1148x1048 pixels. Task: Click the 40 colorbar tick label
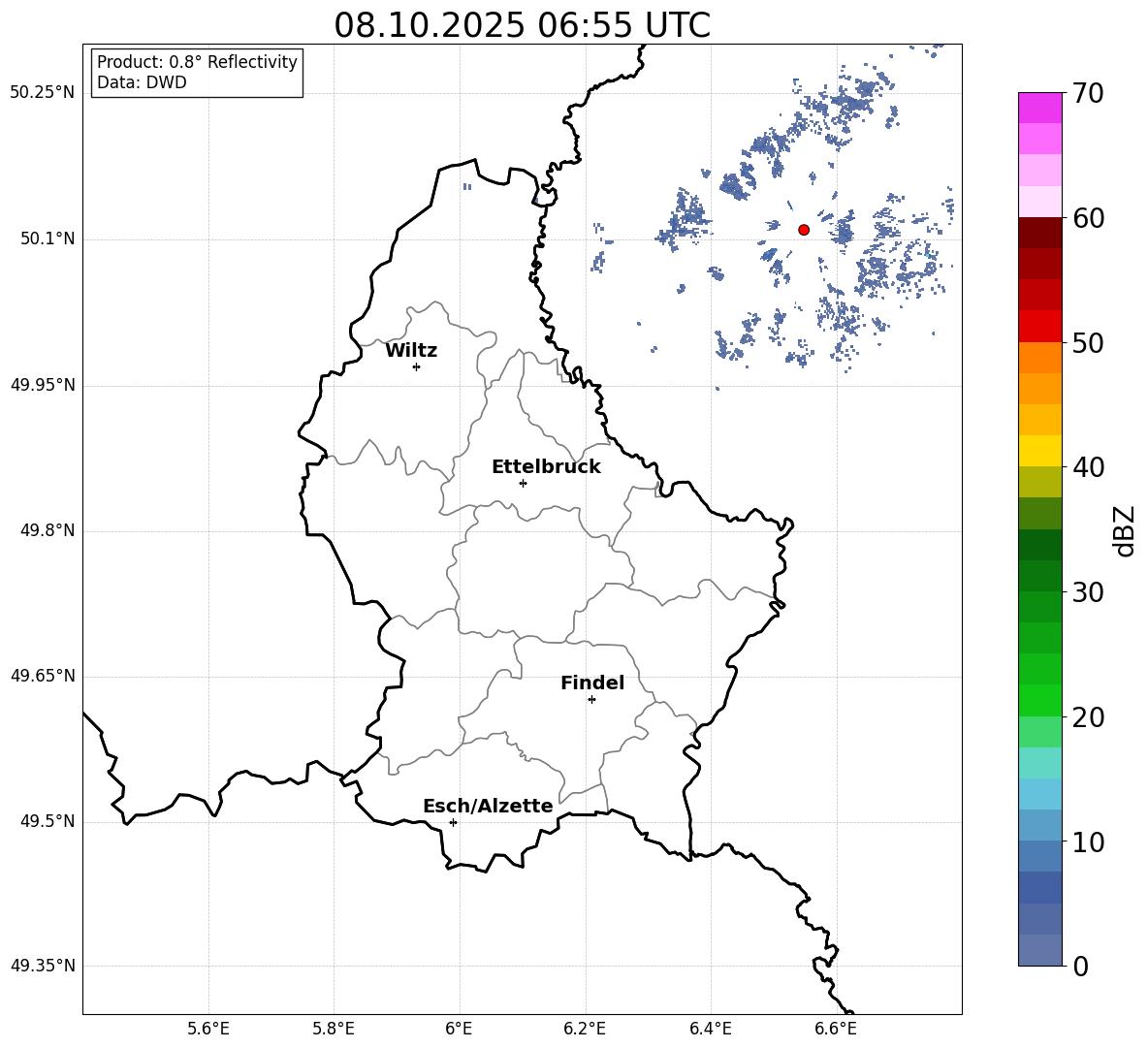pos(1089,467)
